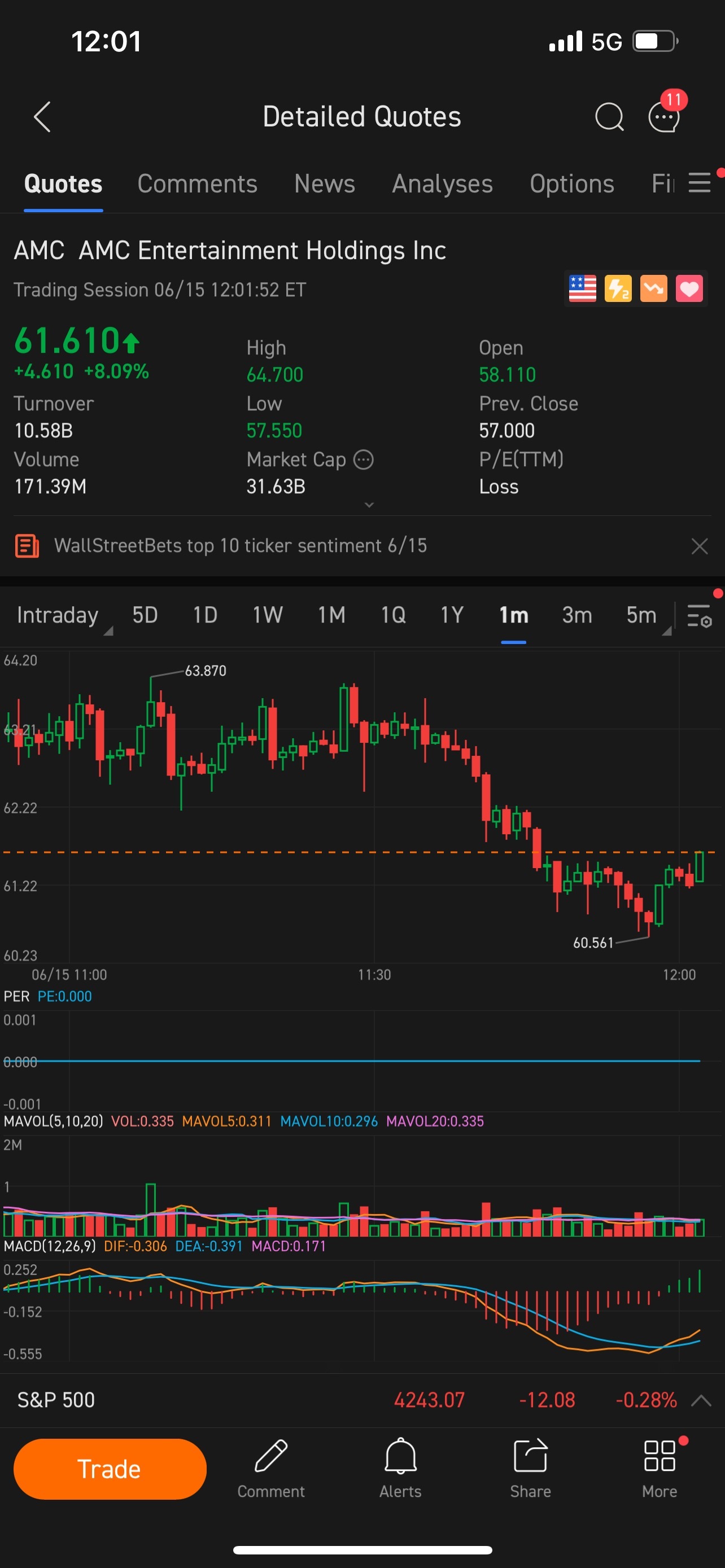This screenshot has height=1568, width=725.
Task: Select the Quotes tab
Action: [x=63, y=184]
